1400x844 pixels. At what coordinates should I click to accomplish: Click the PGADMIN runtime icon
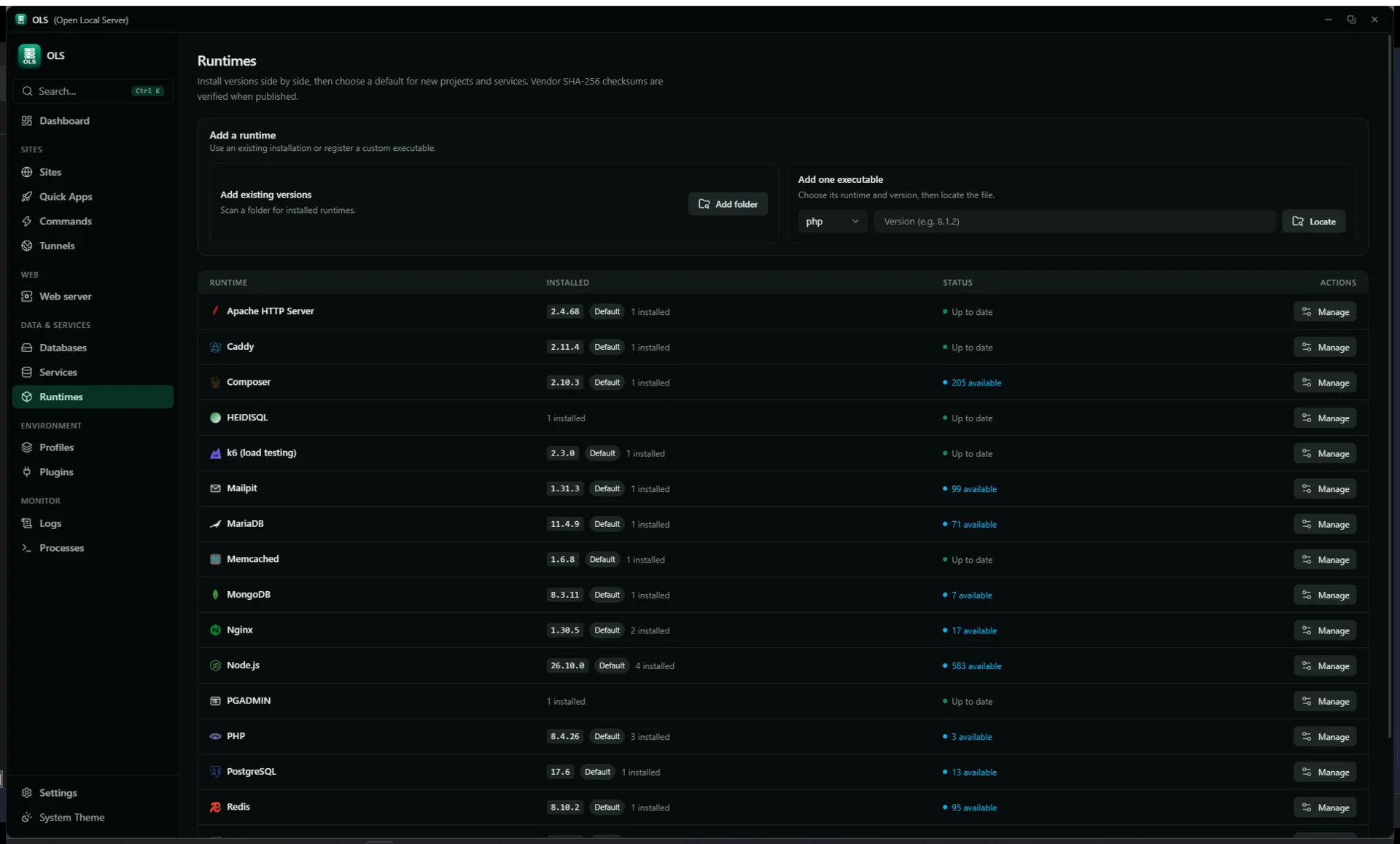click(215, 700)
